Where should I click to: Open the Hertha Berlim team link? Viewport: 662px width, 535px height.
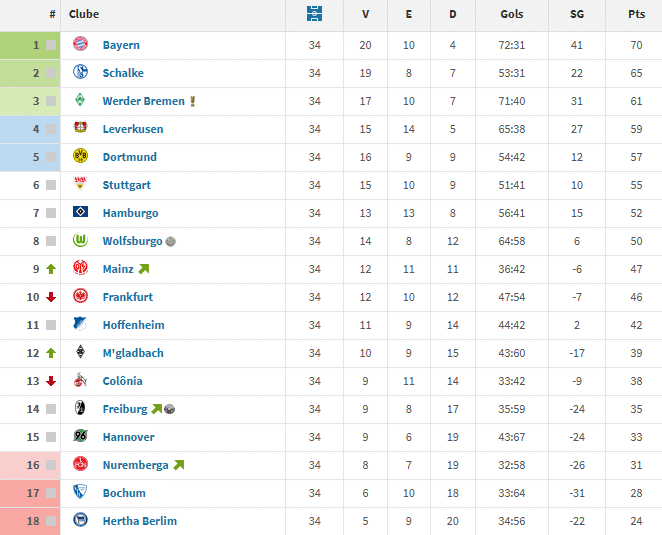pos(139,521)
